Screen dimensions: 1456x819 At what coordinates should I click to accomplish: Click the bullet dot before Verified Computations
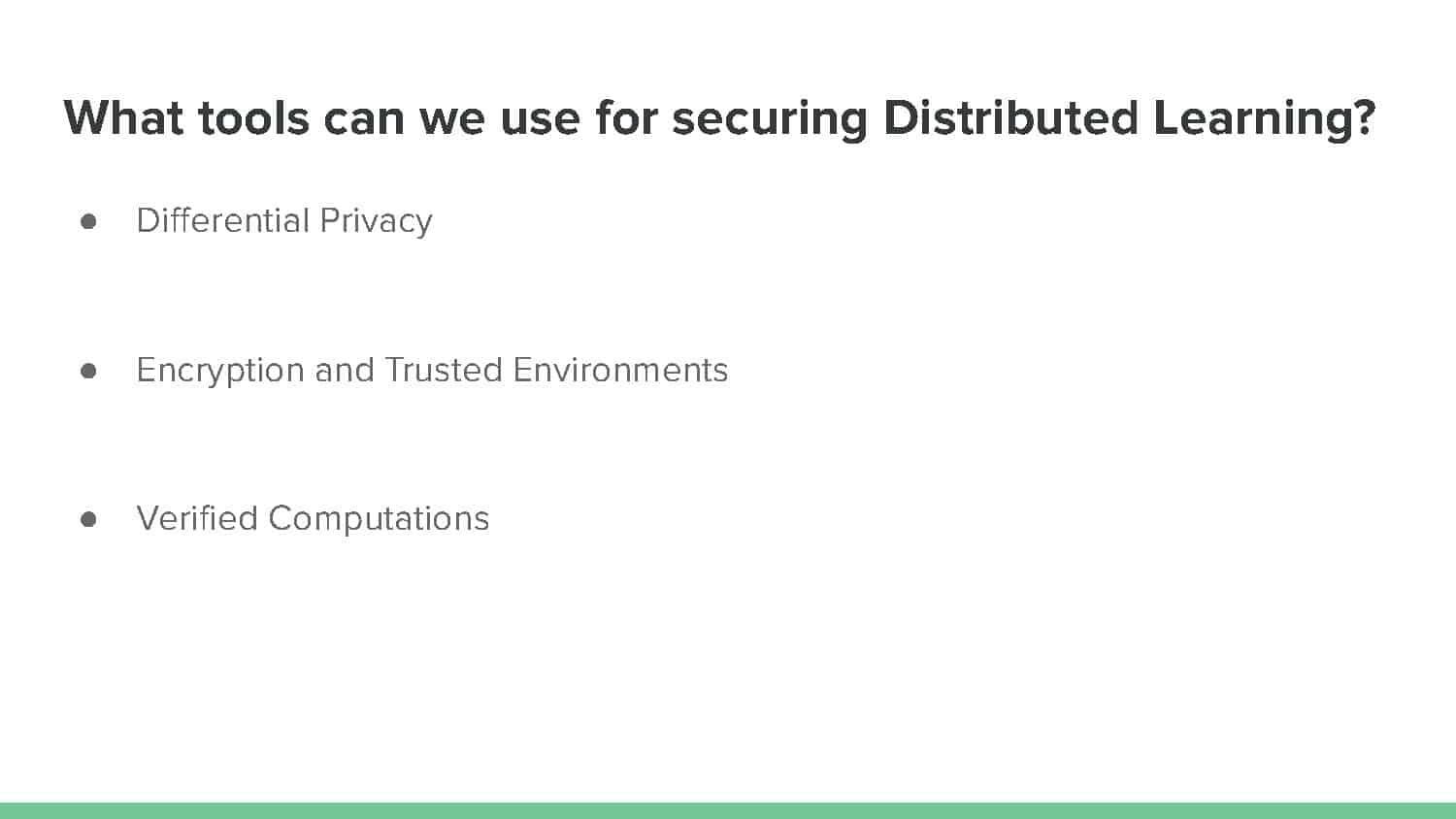pos(88,519)
